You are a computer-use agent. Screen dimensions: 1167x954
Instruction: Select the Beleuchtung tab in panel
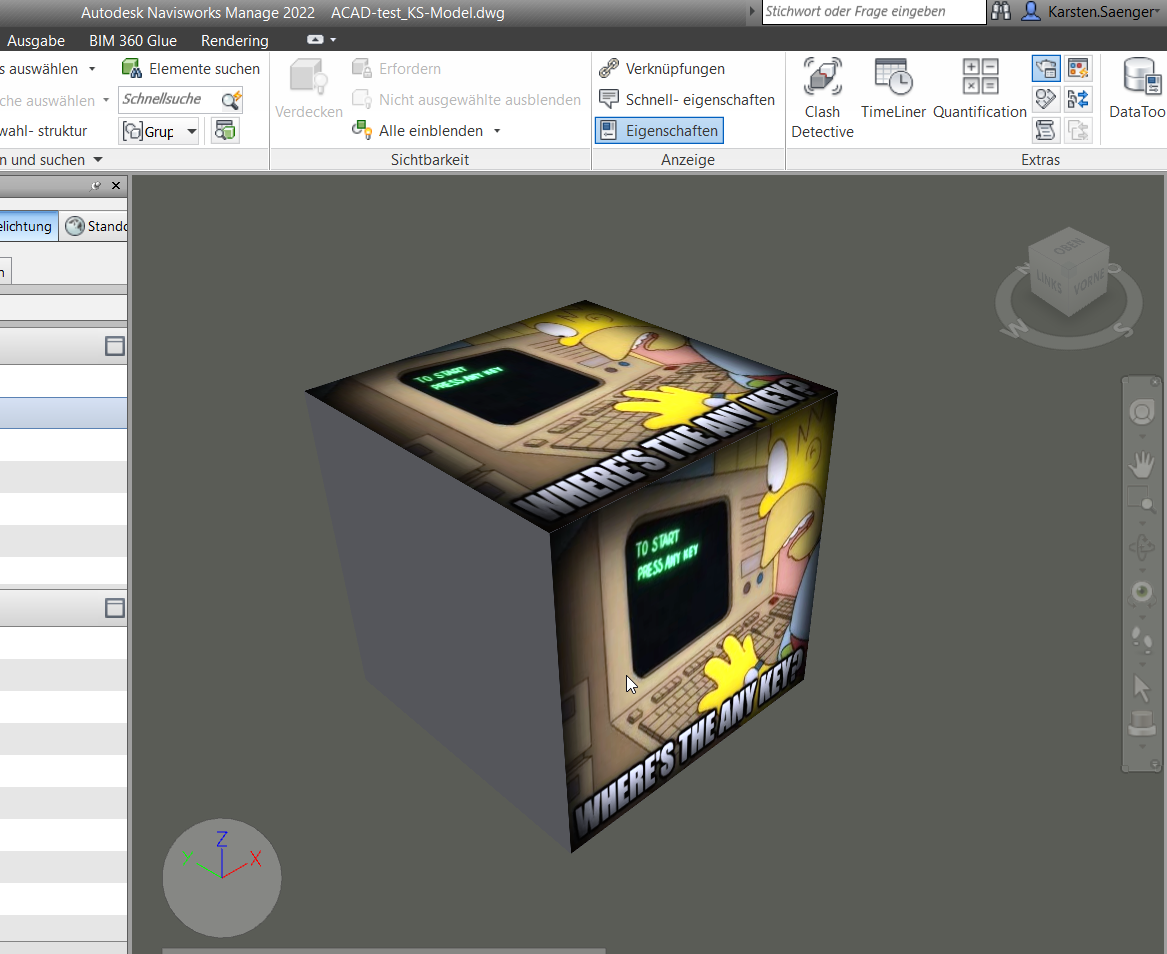tap(28, 226)
